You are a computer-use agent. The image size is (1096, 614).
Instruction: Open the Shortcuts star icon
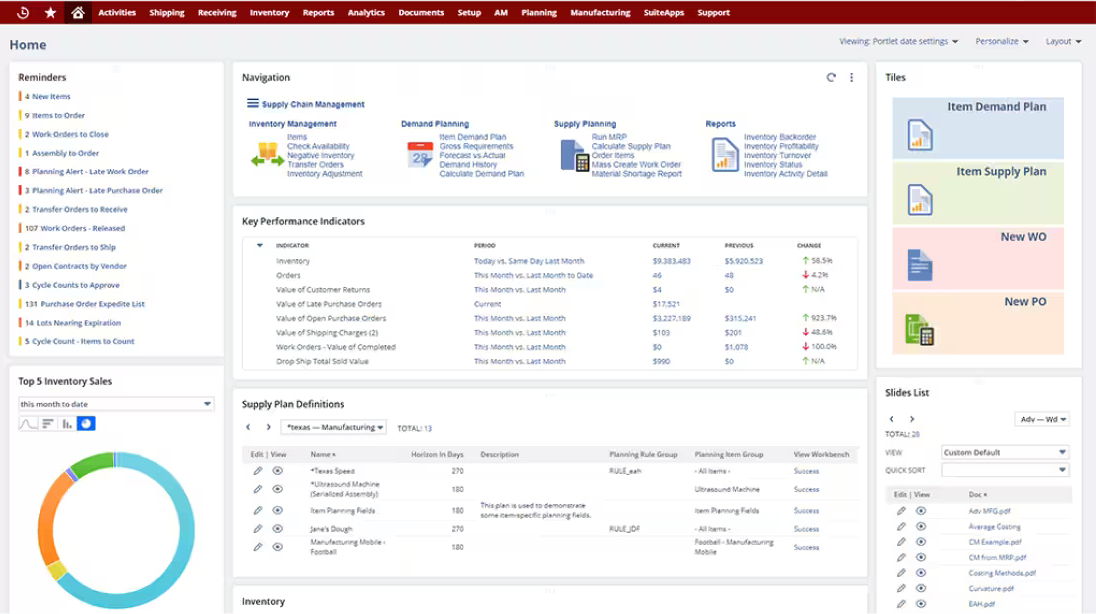50,13
